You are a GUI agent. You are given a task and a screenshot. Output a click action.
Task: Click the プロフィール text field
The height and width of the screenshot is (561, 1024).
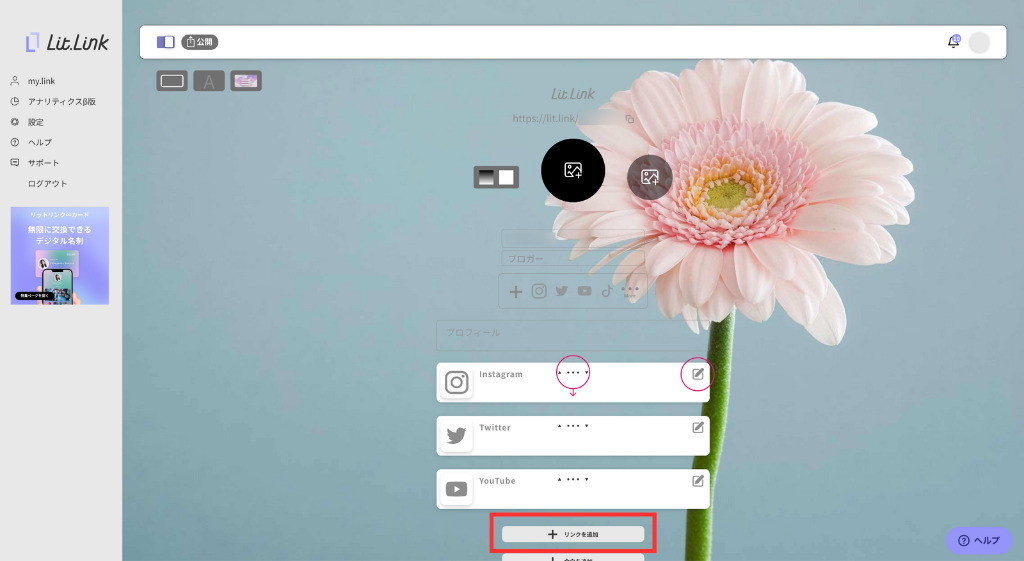coord(573,335)
